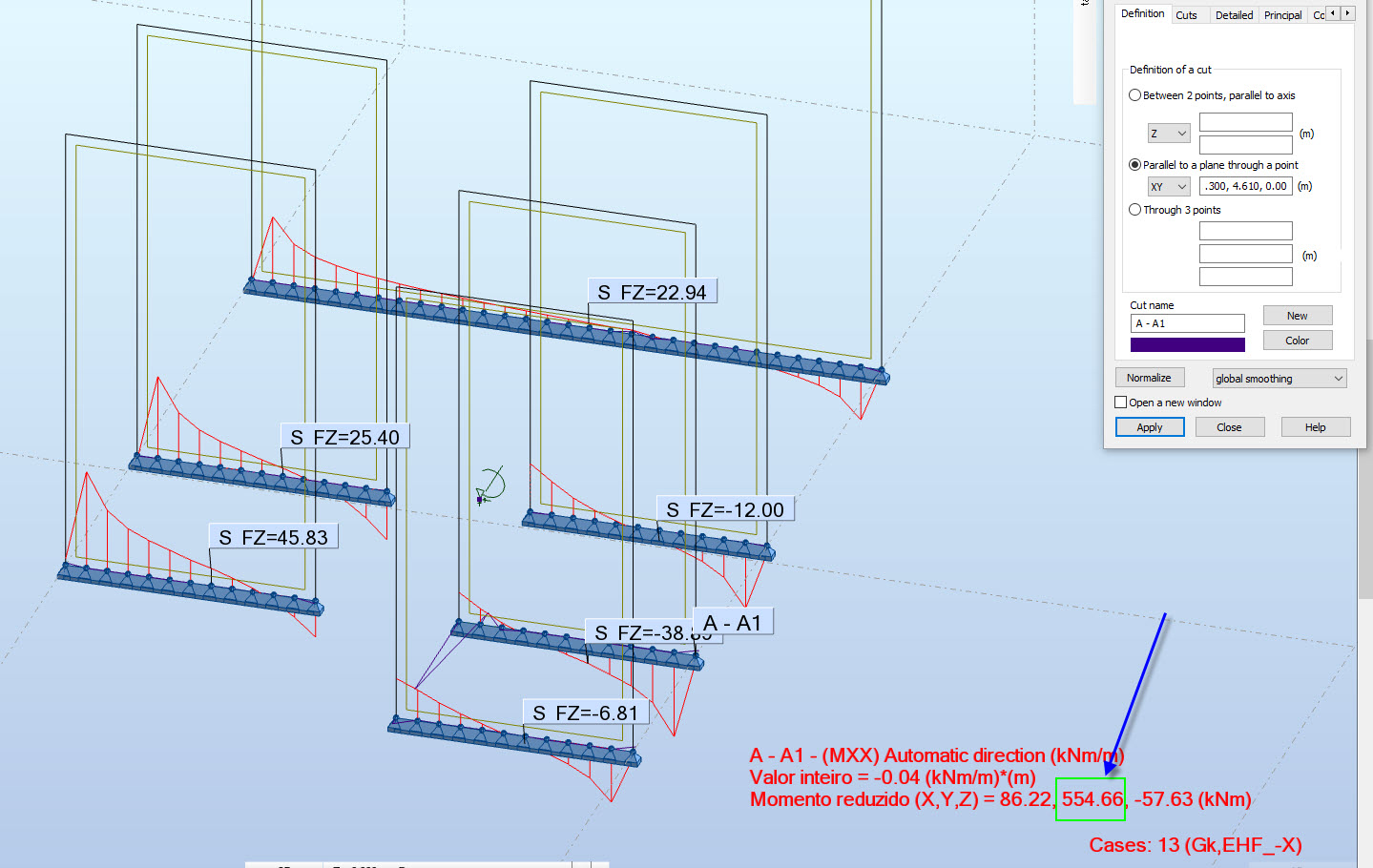Viewport: 1373px width, 868px height.
Task: Click the 'A - A1' cut label in the view
Action: [733, 623]
